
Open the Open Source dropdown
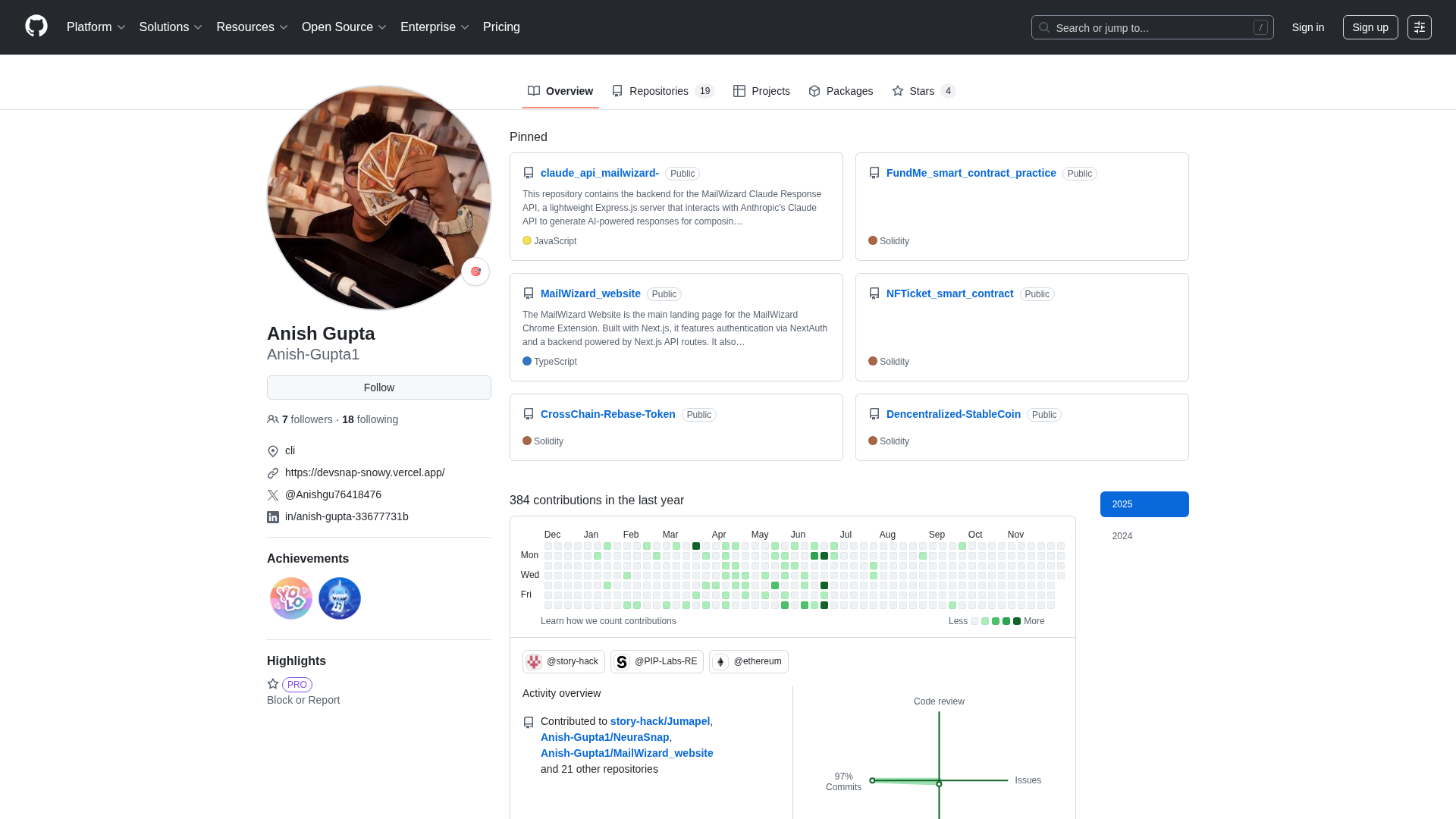pos(344,27)
